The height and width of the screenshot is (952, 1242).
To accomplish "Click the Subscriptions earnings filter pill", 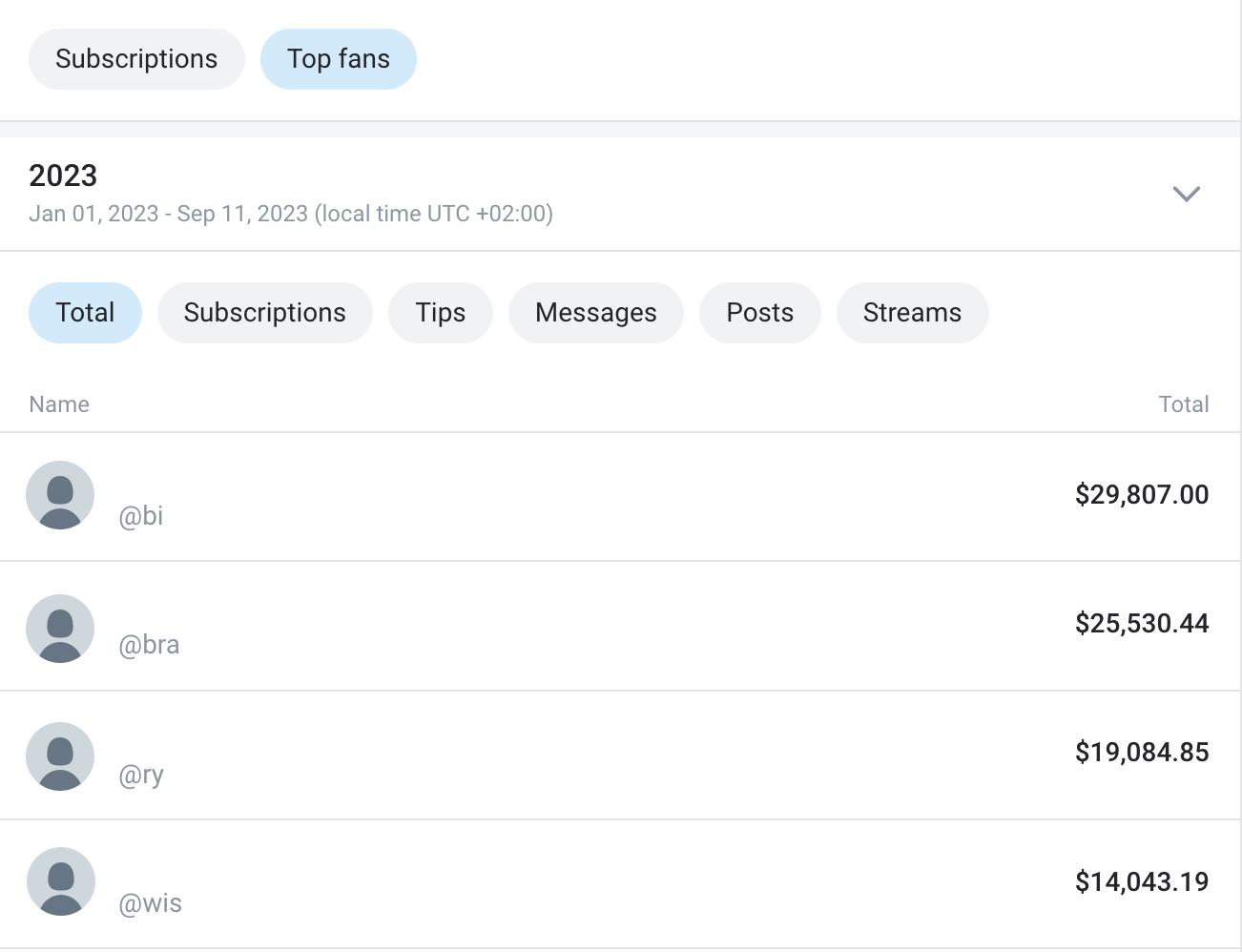I will click(264, 312).
